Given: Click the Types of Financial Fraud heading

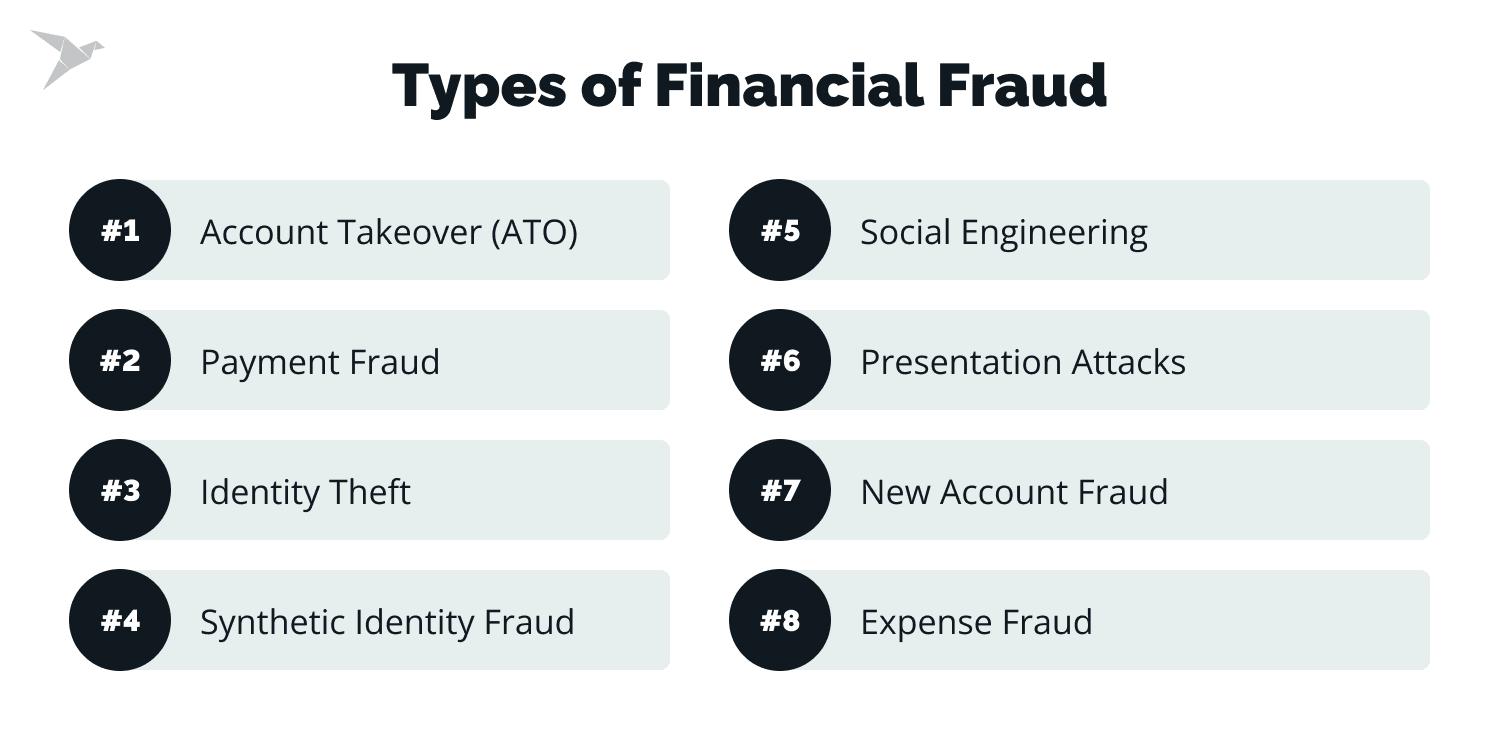Looking at the screenshot, I should click(749, 86).
